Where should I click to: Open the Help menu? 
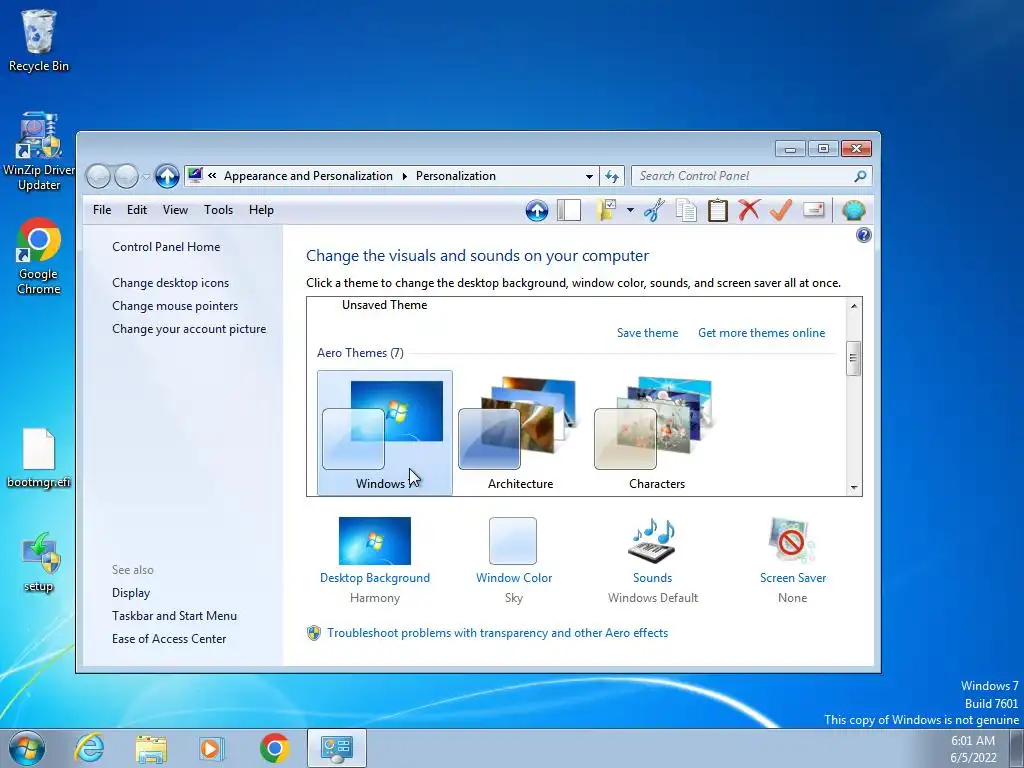[261, 210]
